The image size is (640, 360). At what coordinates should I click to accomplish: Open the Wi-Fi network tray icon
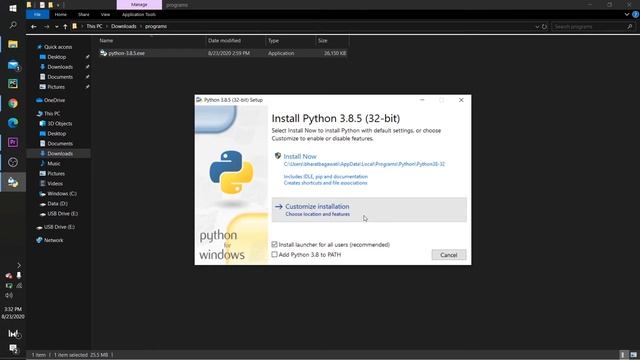coord(19,286)
